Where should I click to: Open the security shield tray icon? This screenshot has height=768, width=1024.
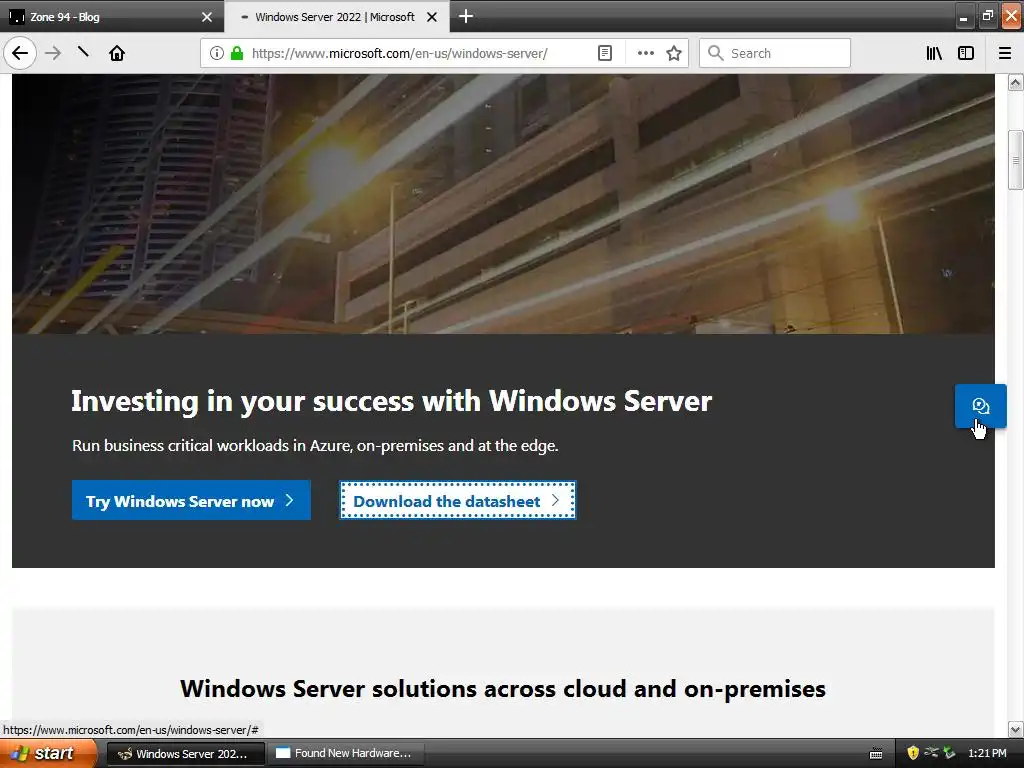click(913, 753)
